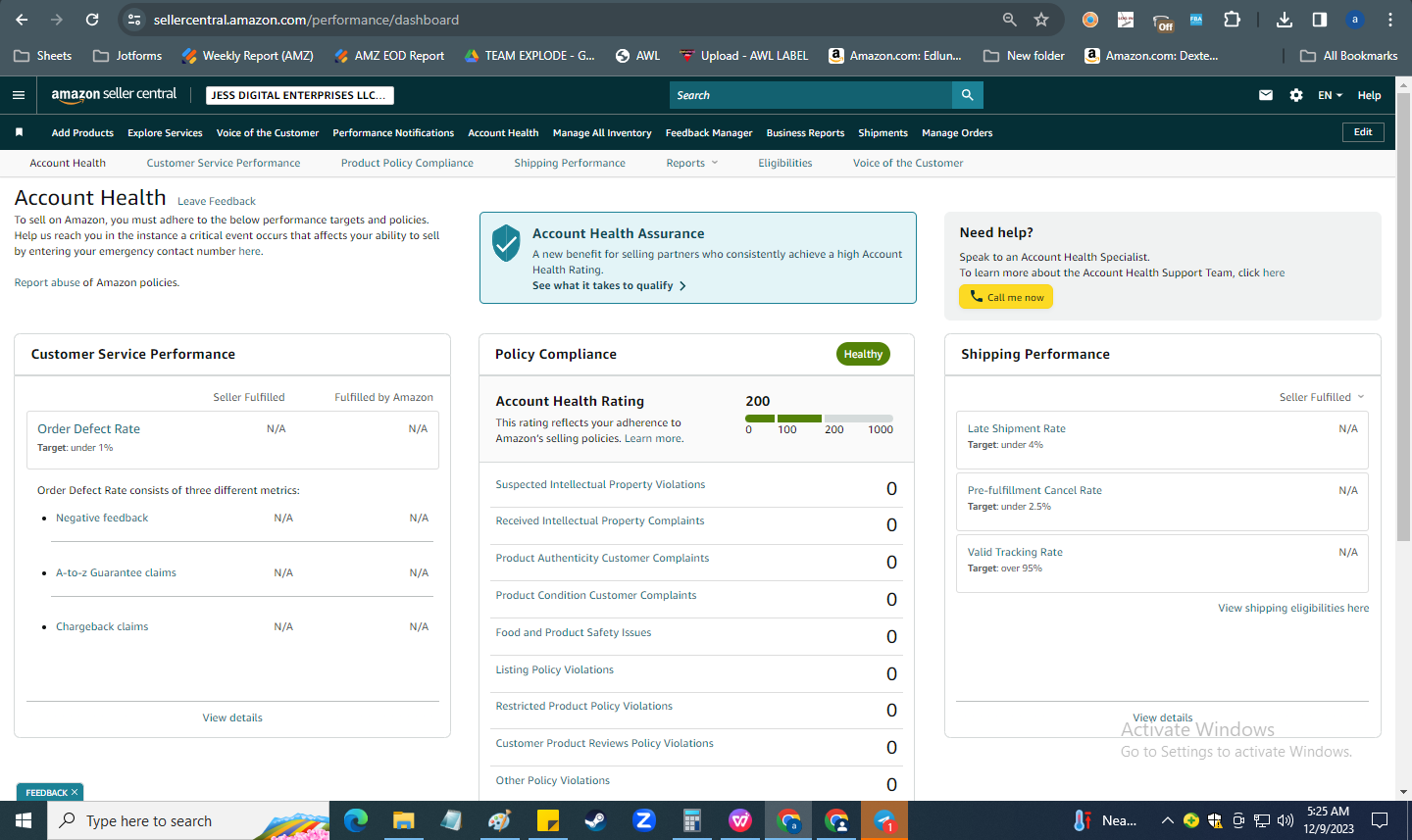Click the search magnifier button in Seller Central
The image size is (1412, 840).
pyautogui.click(x=967, y=95)
